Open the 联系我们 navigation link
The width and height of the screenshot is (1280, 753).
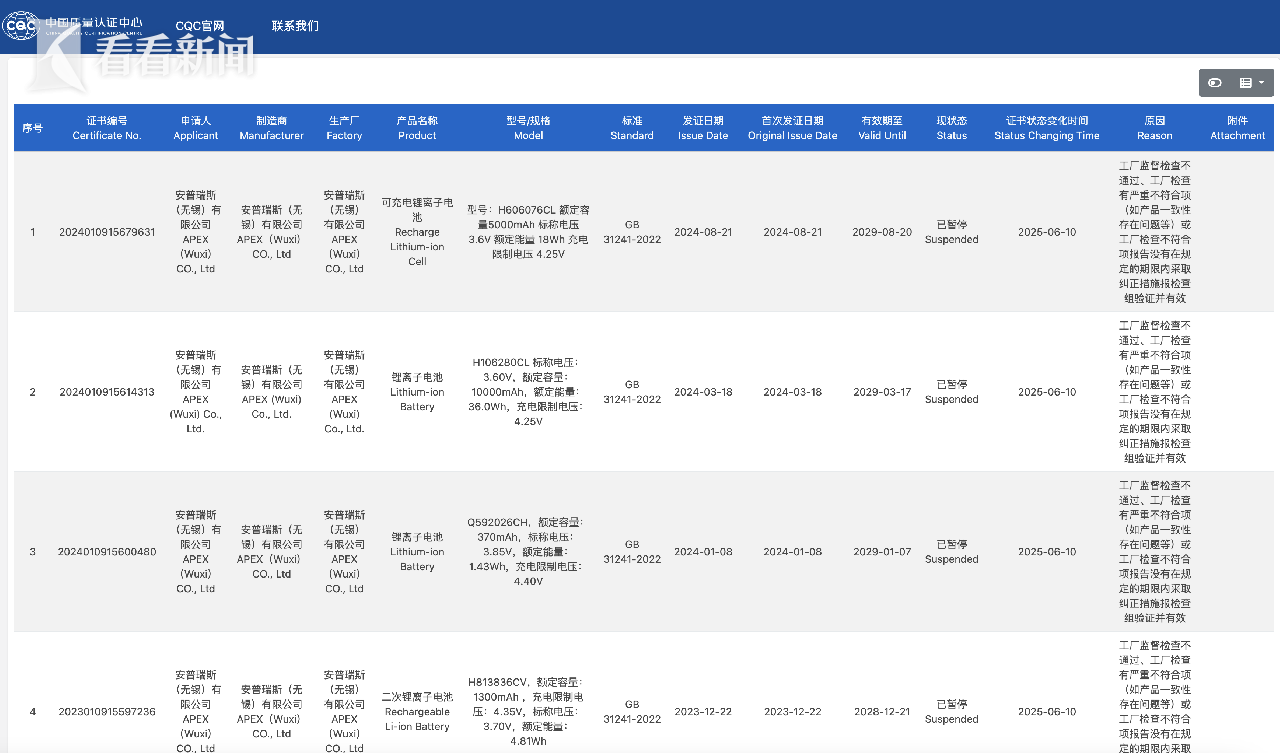click(x=295, y=26)
